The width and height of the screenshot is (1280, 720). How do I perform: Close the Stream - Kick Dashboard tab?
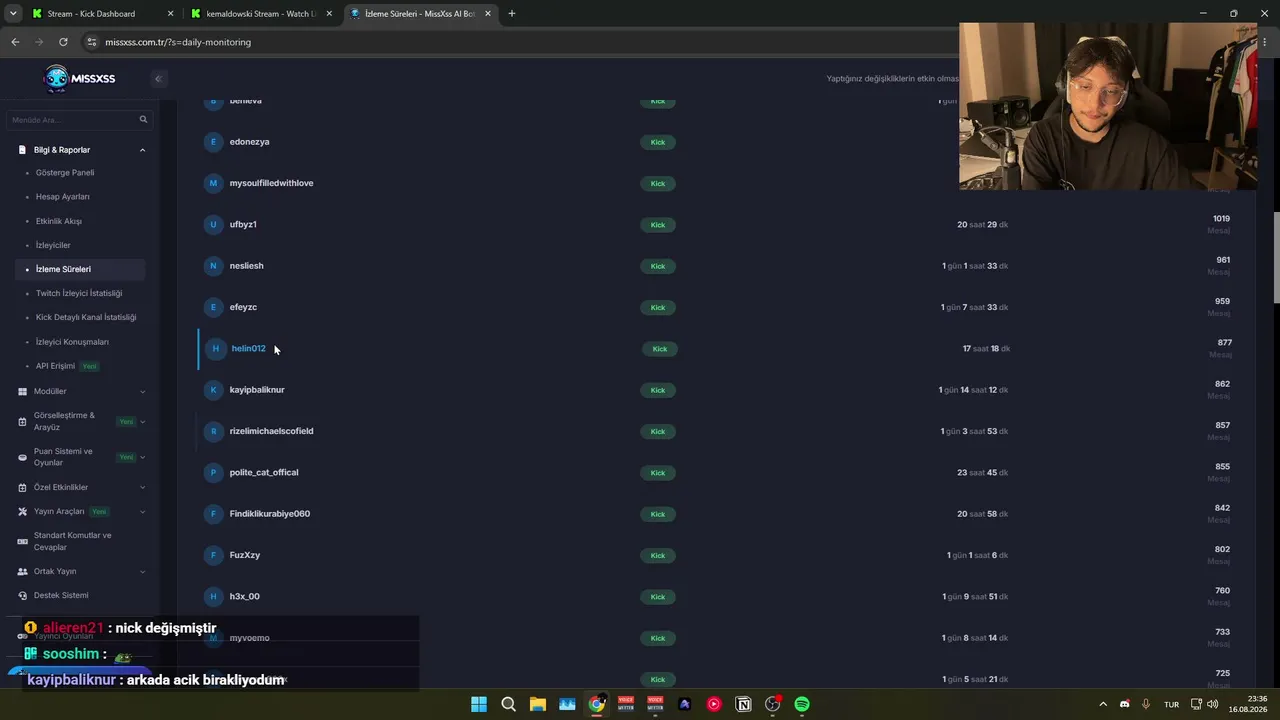coord(171,14)
